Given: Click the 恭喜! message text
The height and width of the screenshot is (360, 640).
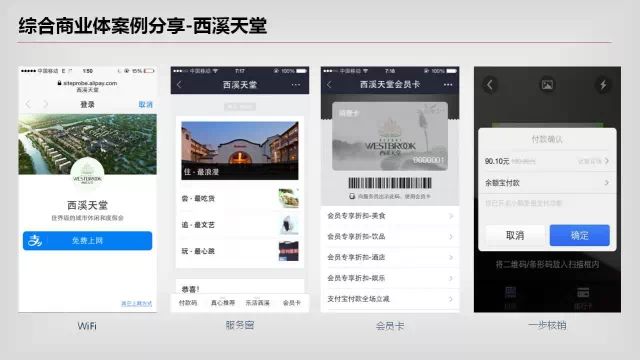Looking at the screenshot, I should [191, 289].
